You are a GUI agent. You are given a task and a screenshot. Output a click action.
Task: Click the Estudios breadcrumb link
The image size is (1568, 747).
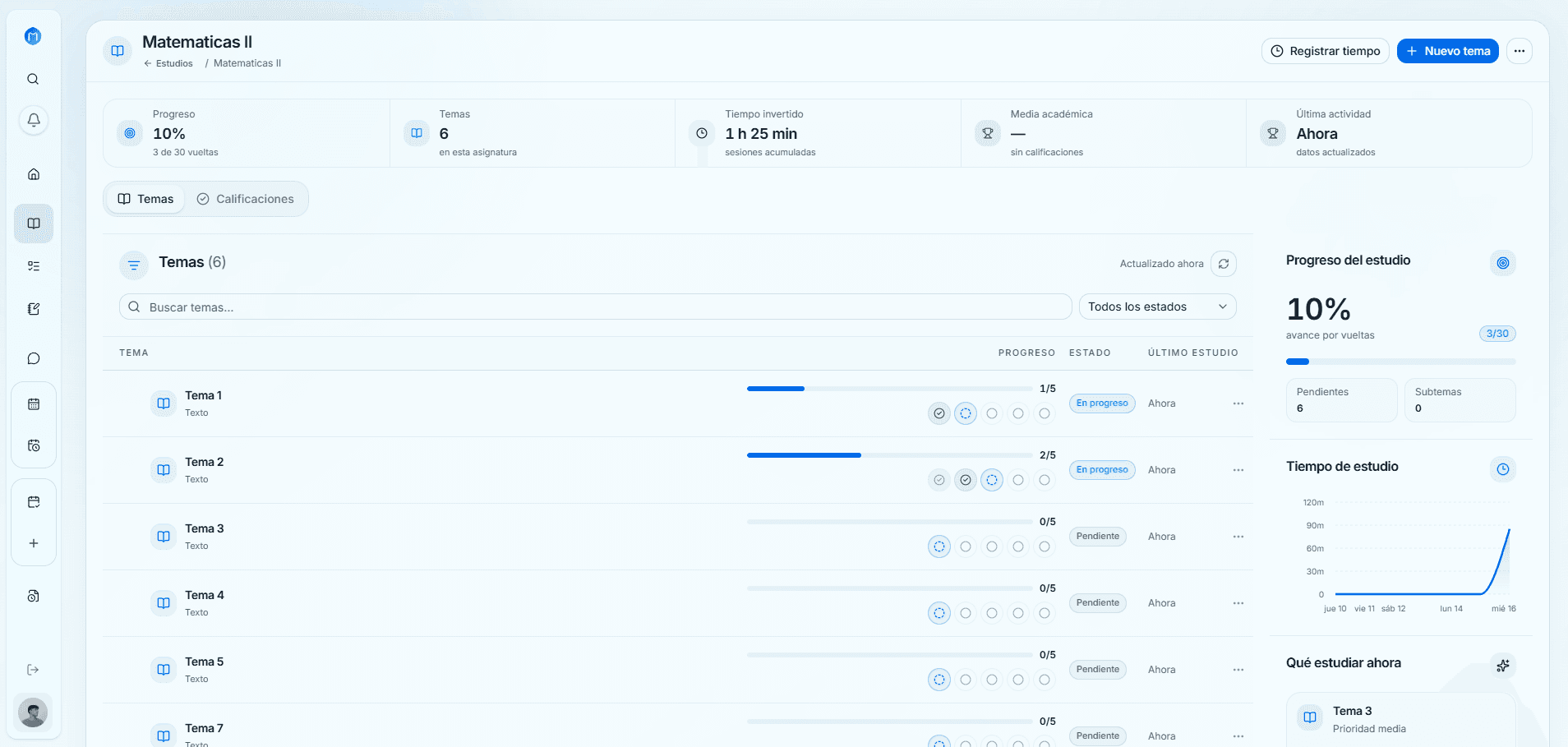(168, 63)
